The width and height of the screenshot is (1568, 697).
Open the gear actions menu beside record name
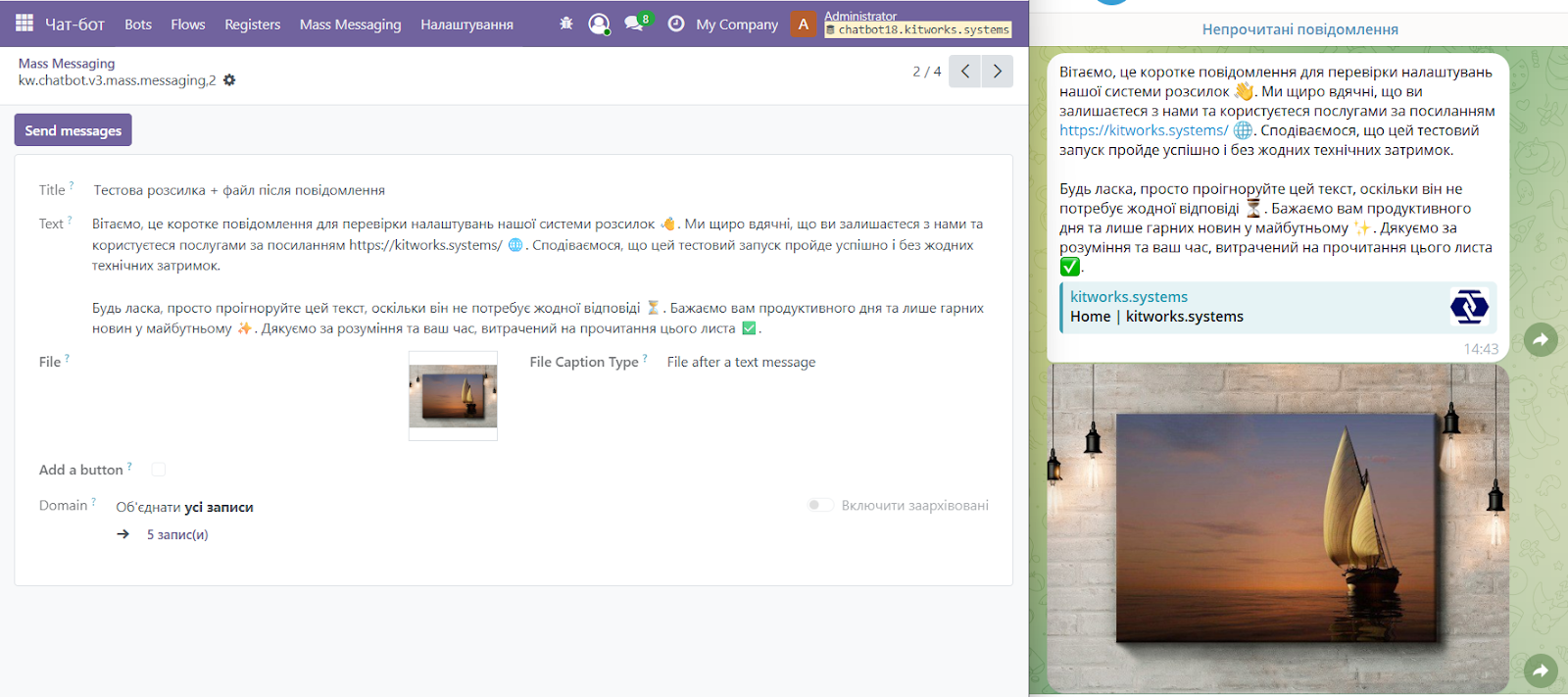coord(229,80)
